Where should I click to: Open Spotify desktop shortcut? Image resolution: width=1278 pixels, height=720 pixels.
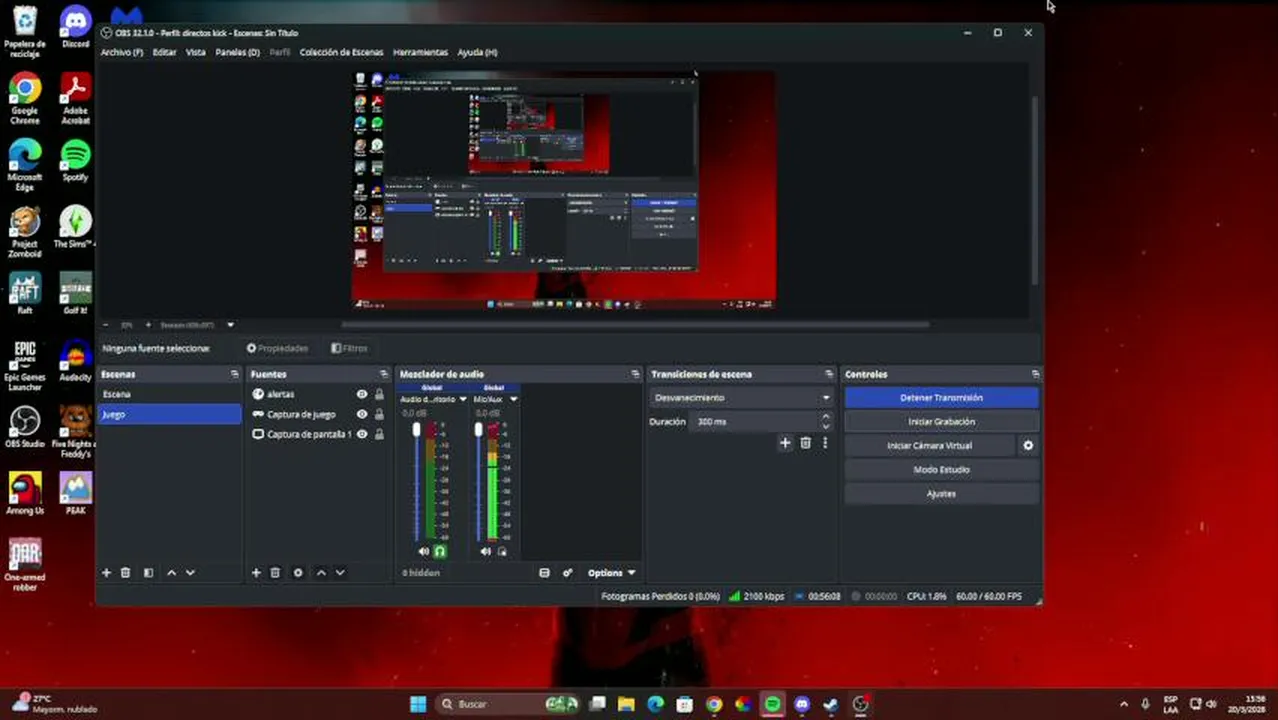(75, 161)
